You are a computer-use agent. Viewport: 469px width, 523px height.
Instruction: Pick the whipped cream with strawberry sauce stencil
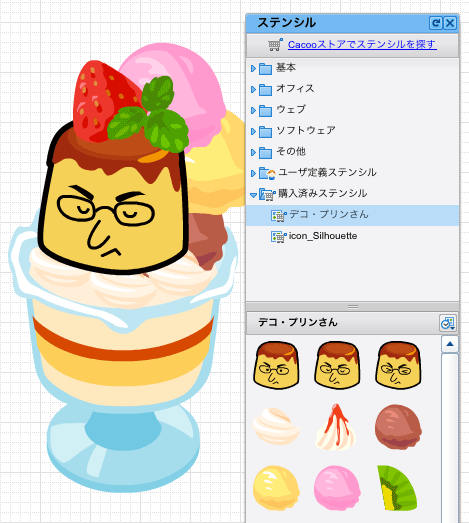[336, 427]
